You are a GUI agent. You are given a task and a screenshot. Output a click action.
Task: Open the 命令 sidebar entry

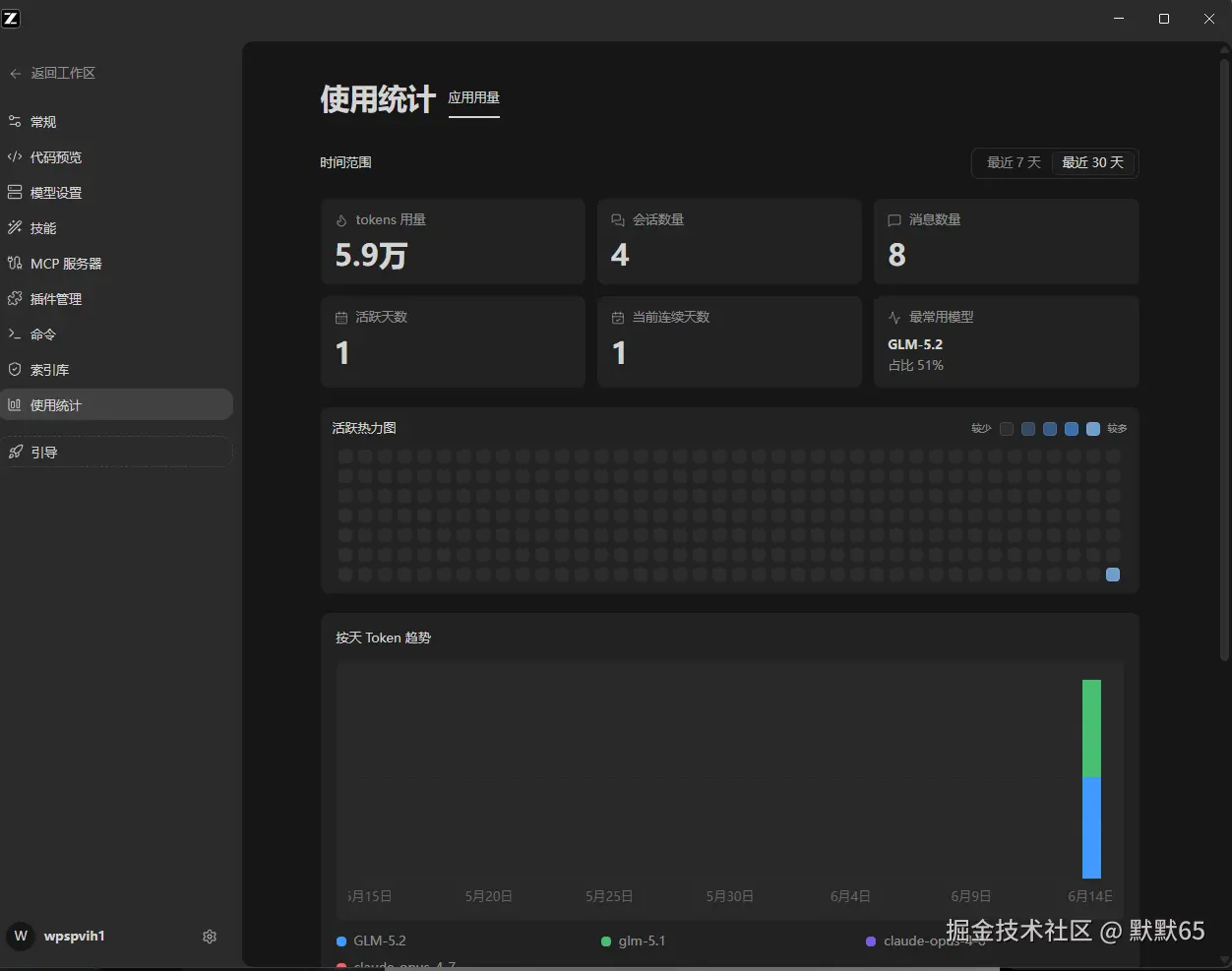pyautogui.click(x=116, y=334)
